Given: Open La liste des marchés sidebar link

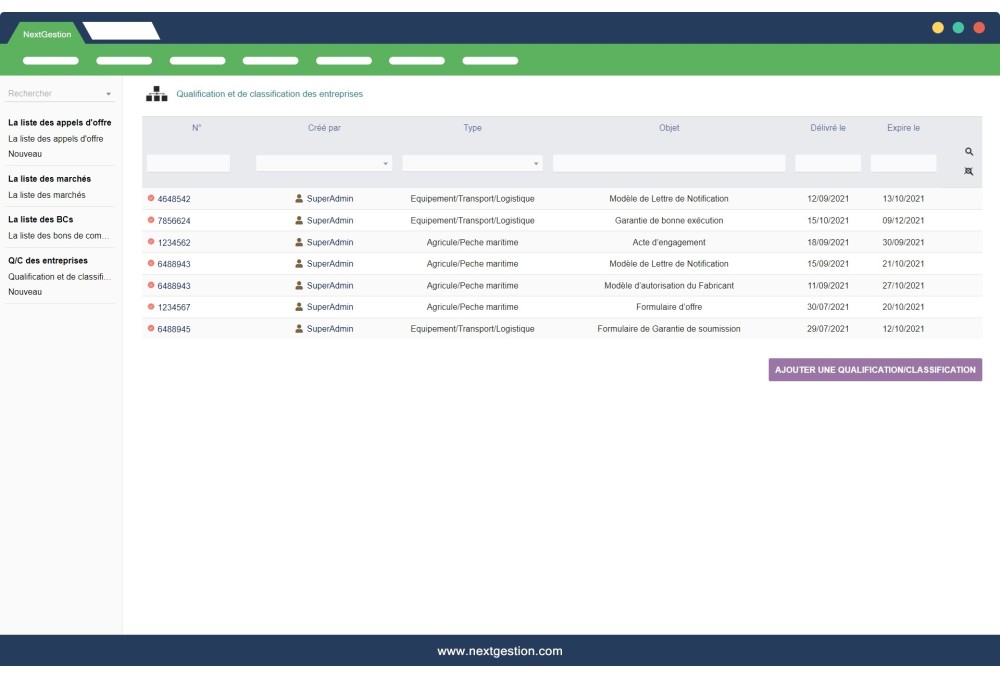Looking at the screenshot, I should tap(46, 195).
